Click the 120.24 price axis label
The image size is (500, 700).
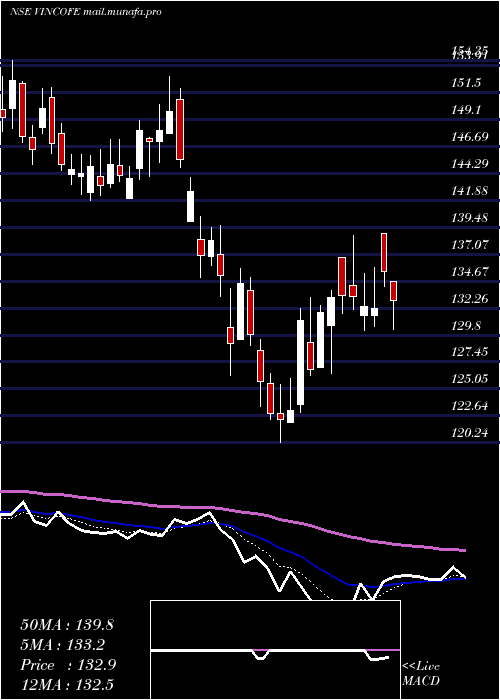coord(469,433)
